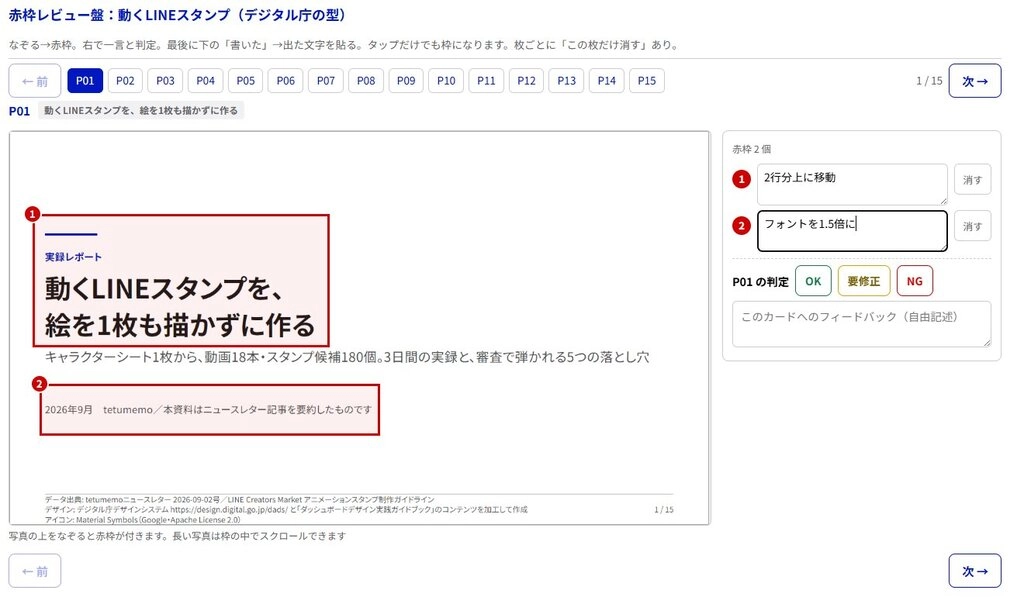Delete red frame 1 with 消す
1024x597 pixels.
[972, 180]
